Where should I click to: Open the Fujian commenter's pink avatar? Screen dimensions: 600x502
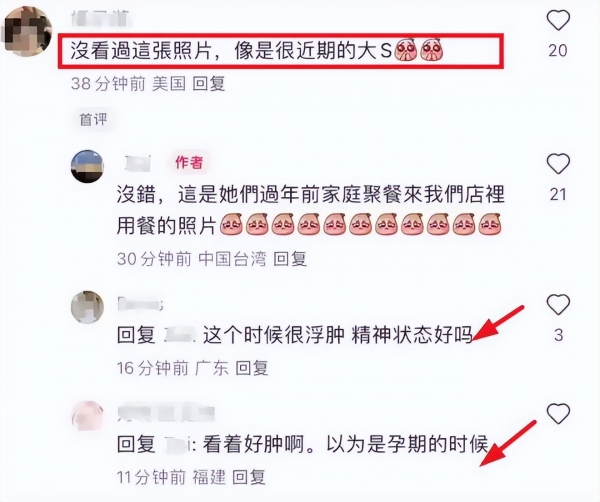point(88,416)
